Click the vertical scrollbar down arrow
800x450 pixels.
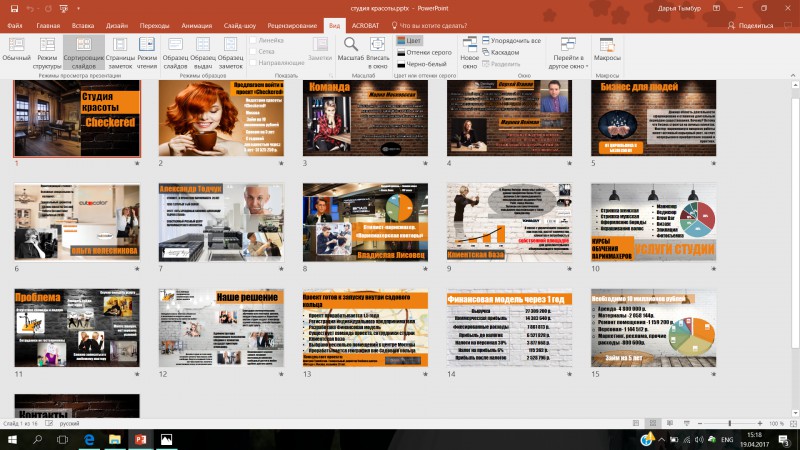(795, 413)
